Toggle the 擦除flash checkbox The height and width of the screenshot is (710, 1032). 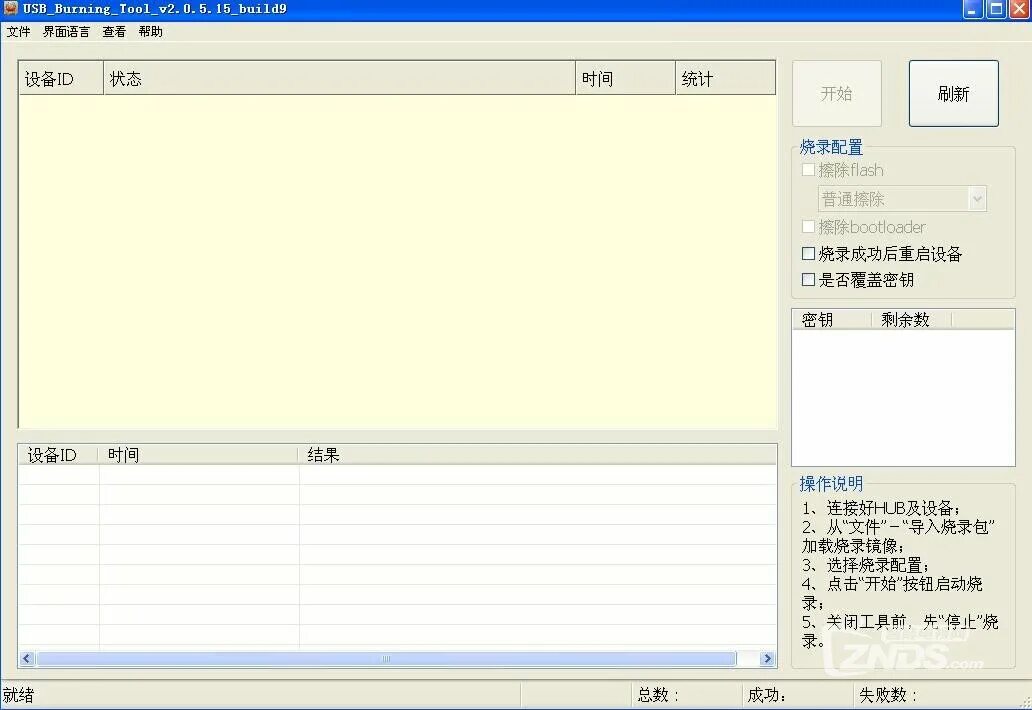(808, 170)
